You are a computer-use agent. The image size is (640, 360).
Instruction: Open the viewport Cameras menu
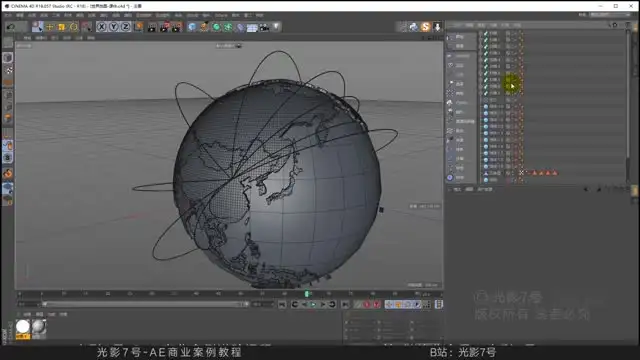[x=41, y=38]
